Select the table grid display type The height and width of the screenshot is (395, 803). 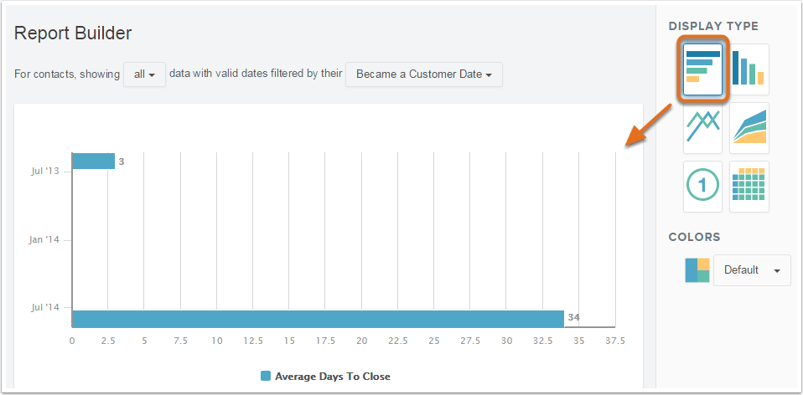coord(749,186)
